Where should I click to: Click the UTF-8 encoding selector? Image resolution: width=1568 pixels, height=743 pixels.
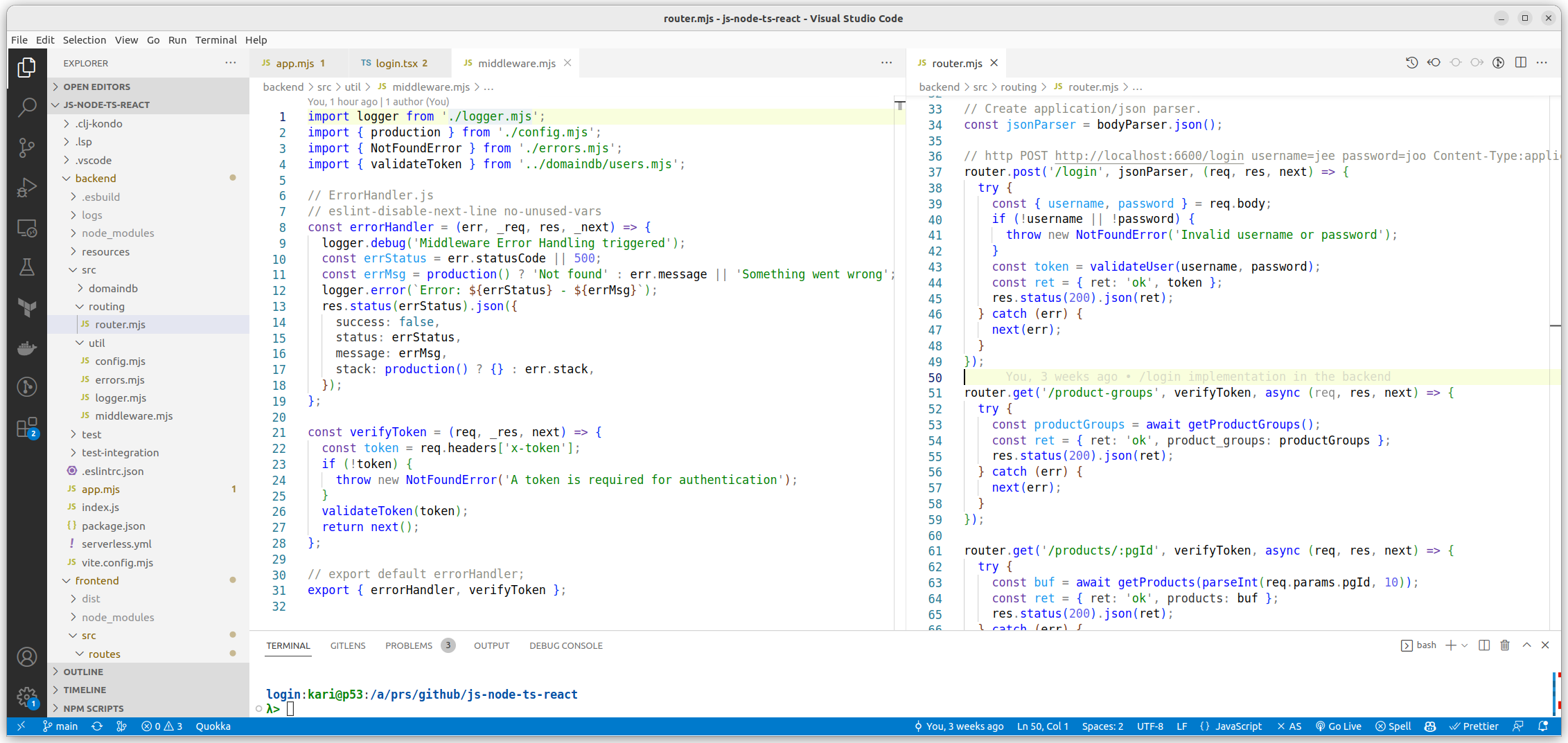click(x=1149, y=726)
